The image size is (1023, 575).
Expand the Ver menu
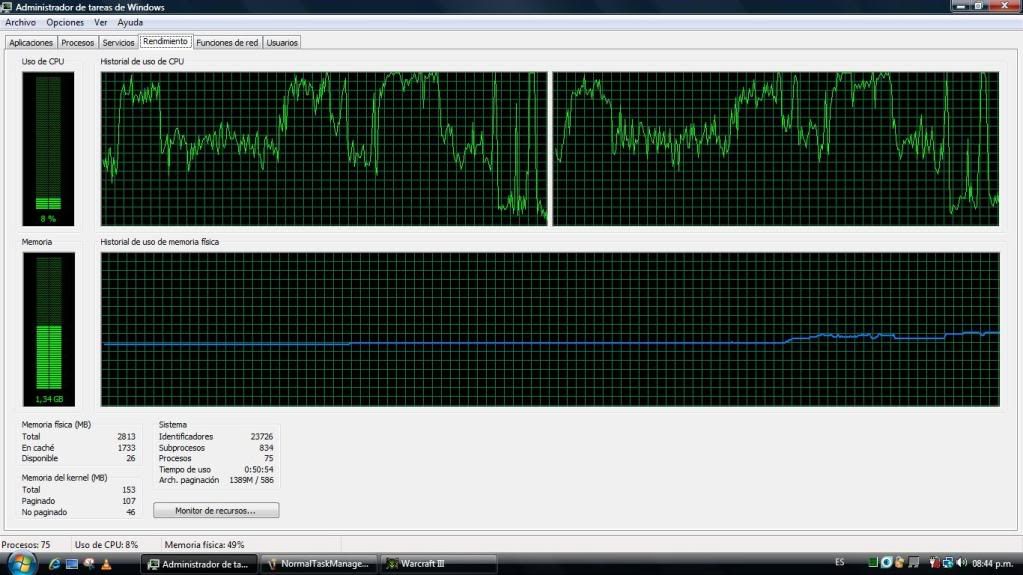pyautogui.click(x=100, y=22)
